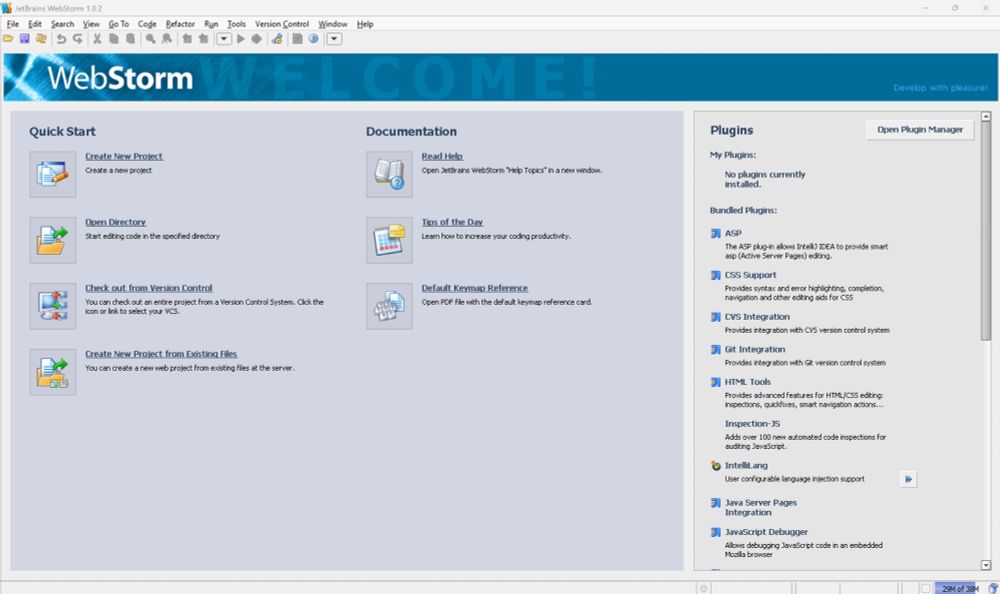Click the Plugins panel scrollbar thumb
The height and width of the screenshot is (594, 1000).
(x=986, y=232)
